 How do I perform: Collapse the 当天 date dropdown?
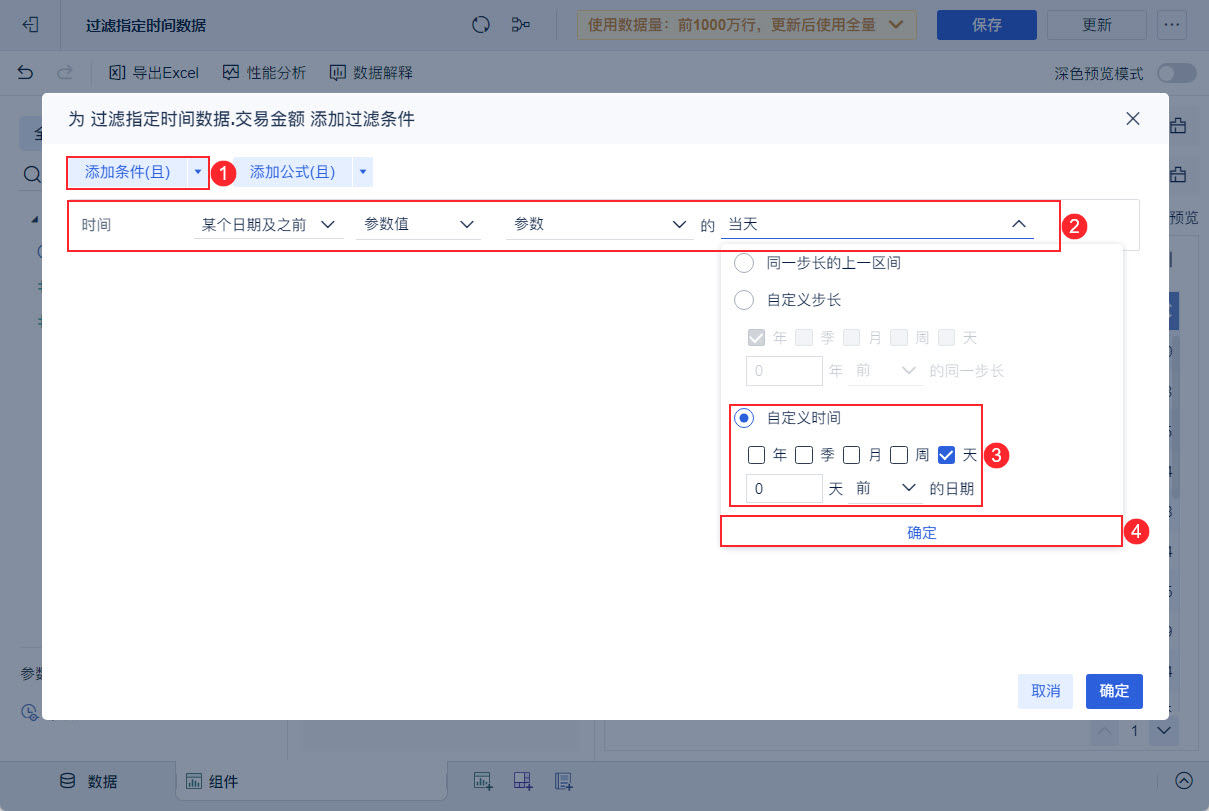tap(877, 224)
